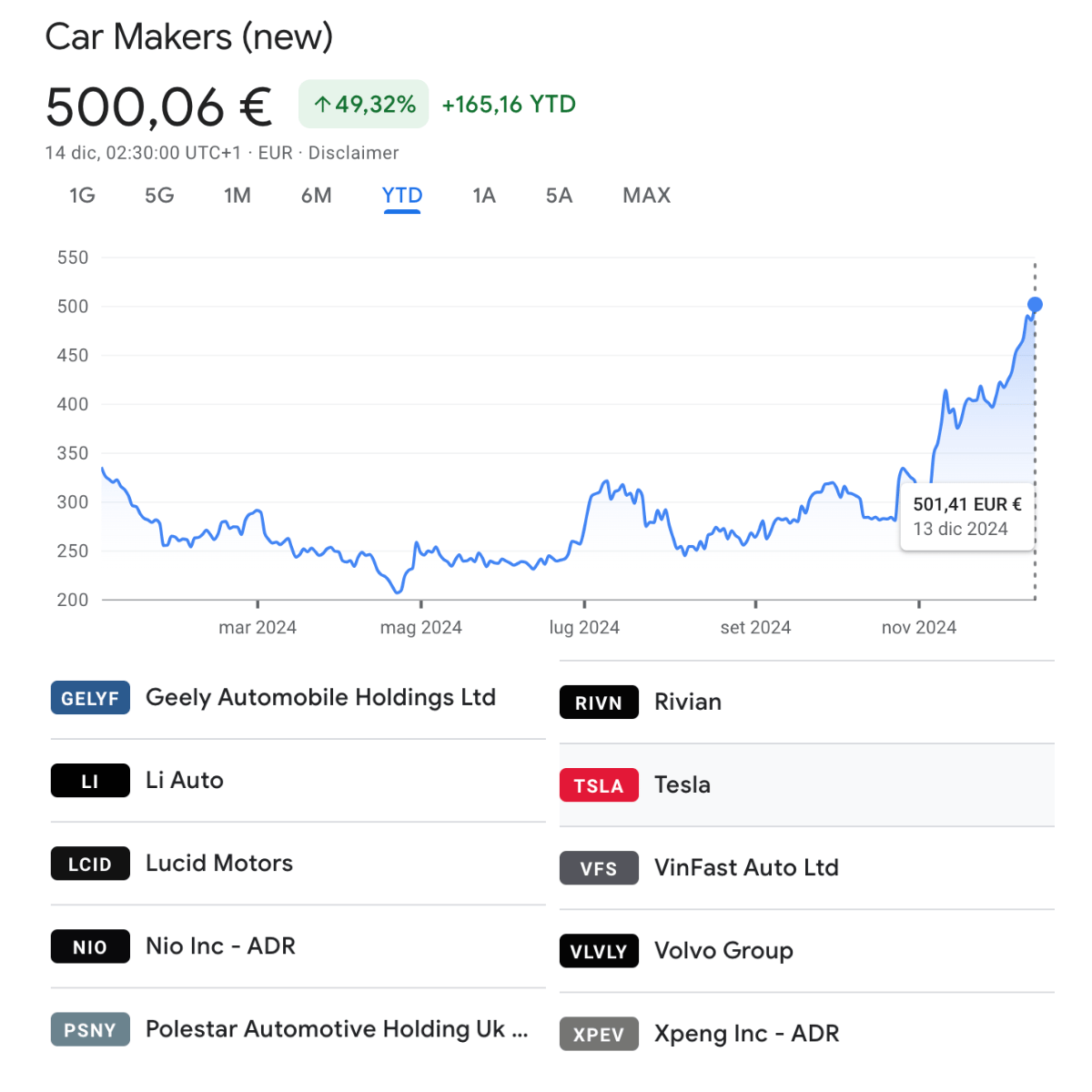The image size is (1092, 1092).
Task: Click the 49,32% gain badge
Action: coord(364,105)
